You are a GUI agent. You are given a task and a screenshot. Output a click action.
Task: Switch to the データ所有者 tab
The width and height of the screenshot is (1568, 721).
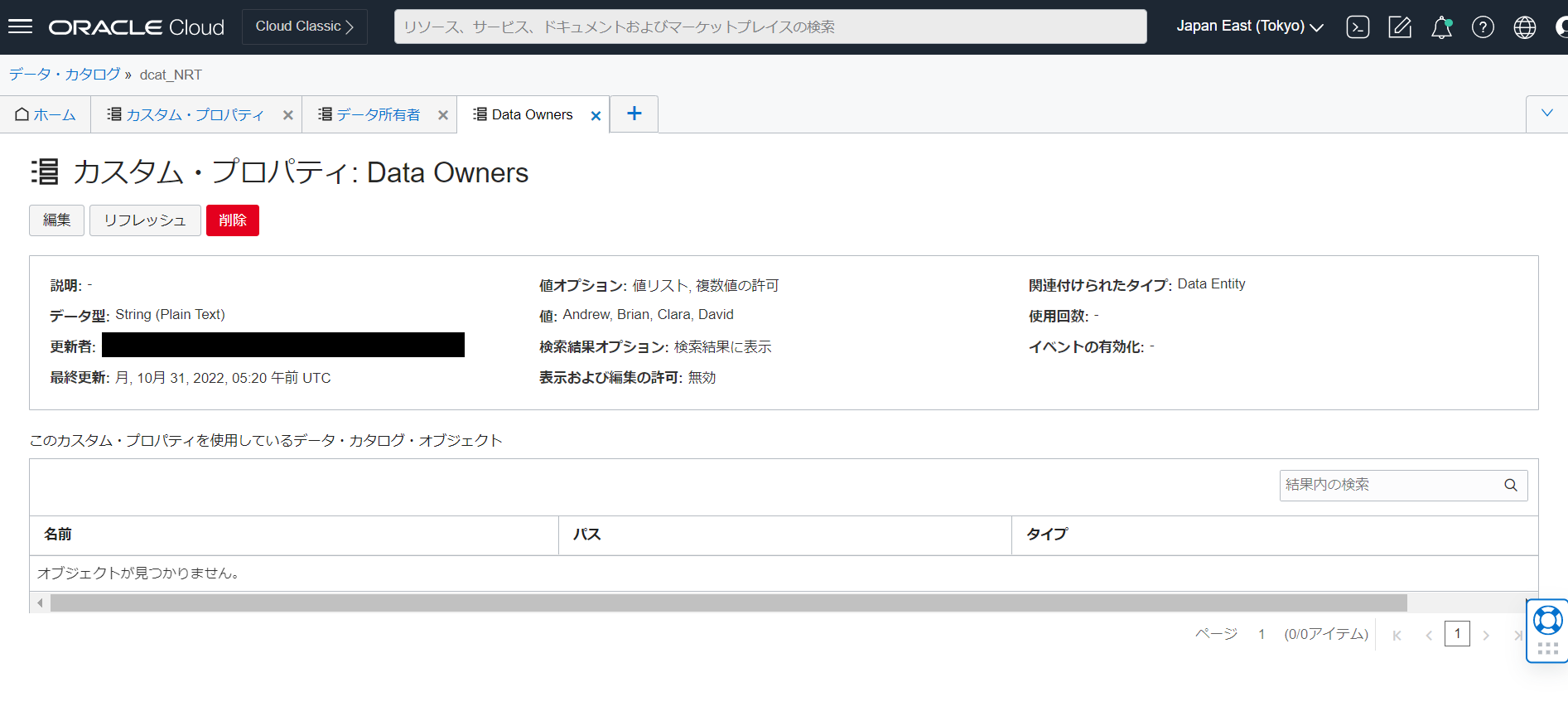pyautogui.click(x=370, y=115)
